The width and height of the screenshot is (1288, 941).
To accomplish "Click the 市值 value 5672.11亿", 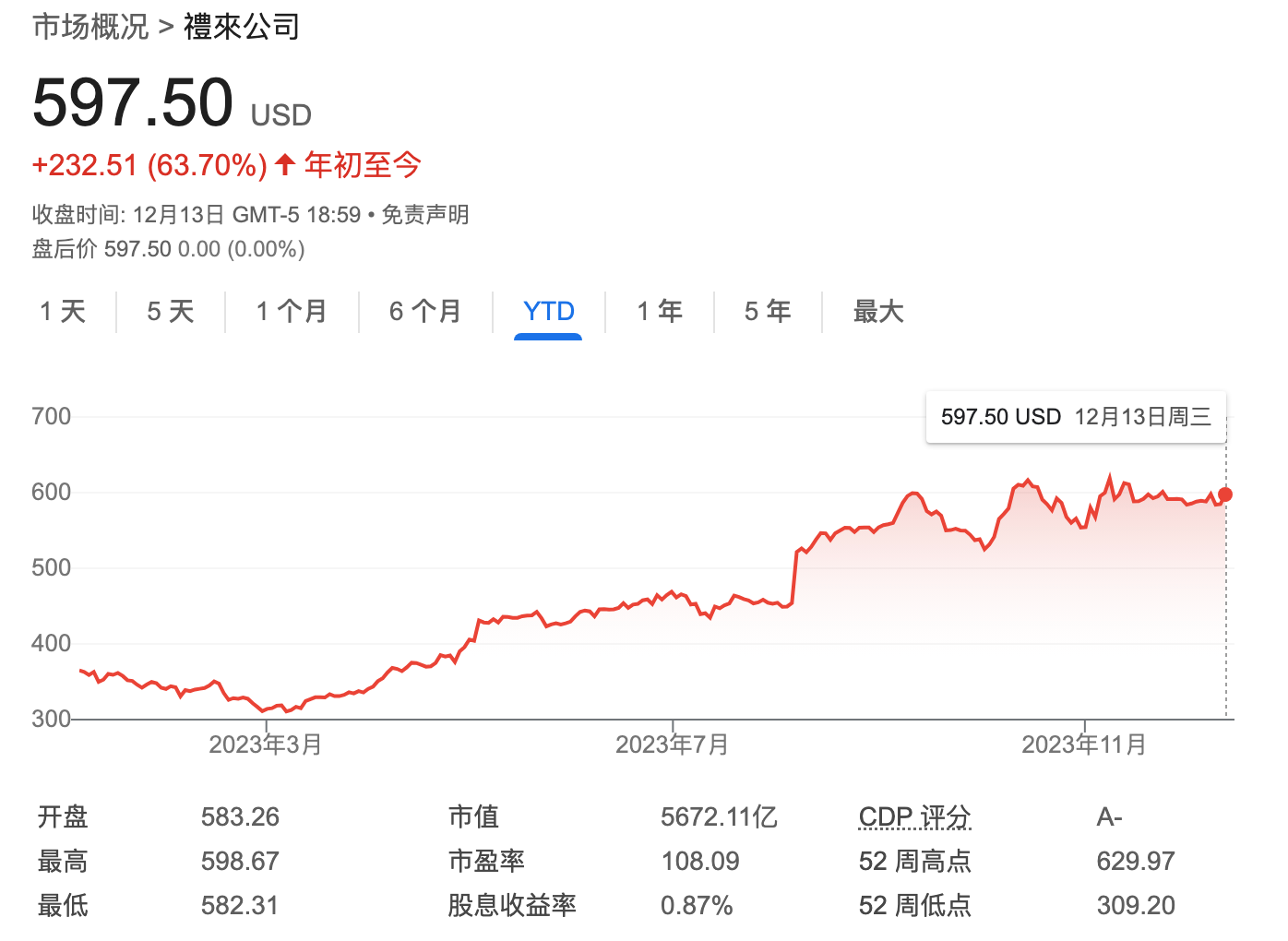I will [719, 816].
